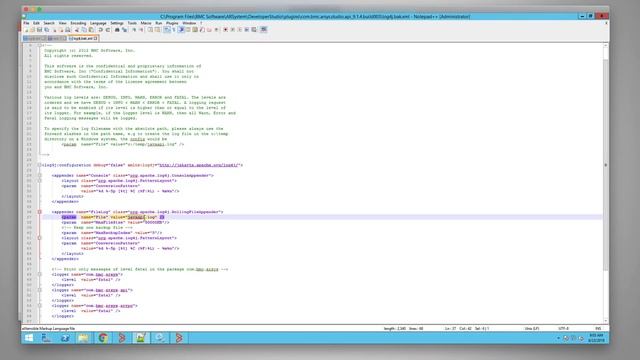Click the Zoom In toolbar icon

(134, 30)
